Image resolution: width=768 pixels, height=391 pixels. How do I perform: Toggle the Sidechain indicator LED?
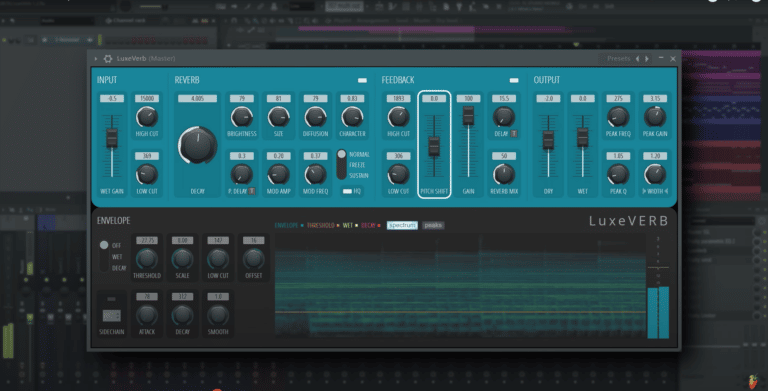coord(112,299)
